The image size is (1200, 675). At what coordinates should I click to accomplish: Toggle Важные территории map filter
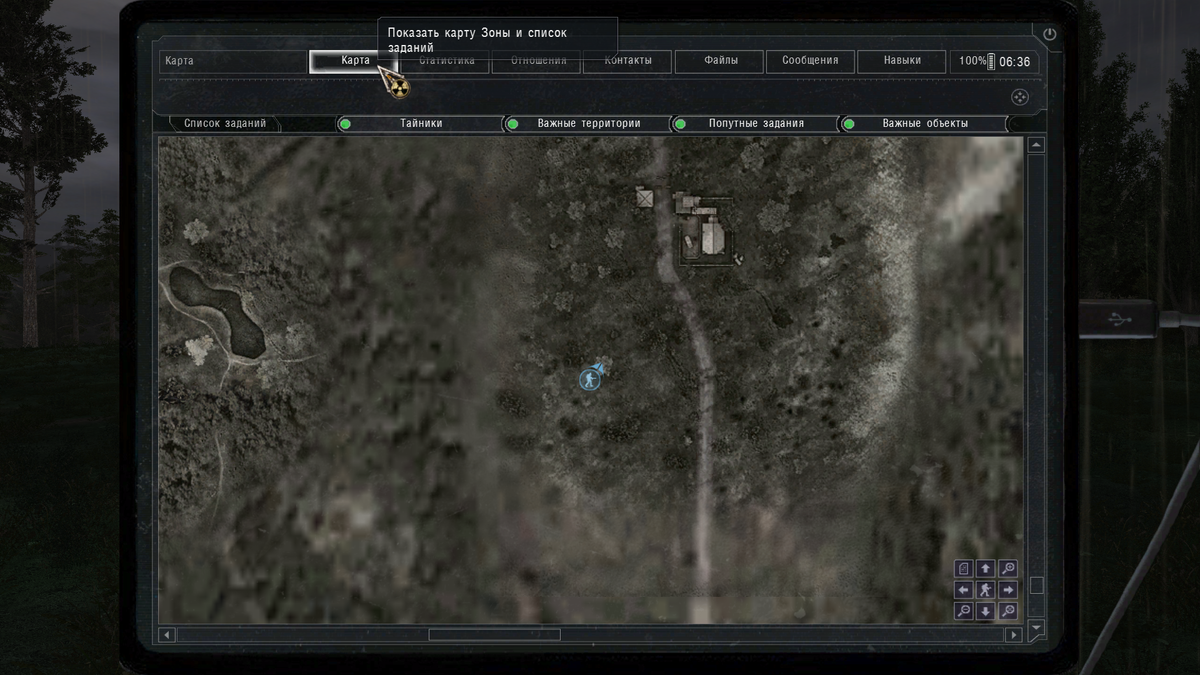point(587,124)
